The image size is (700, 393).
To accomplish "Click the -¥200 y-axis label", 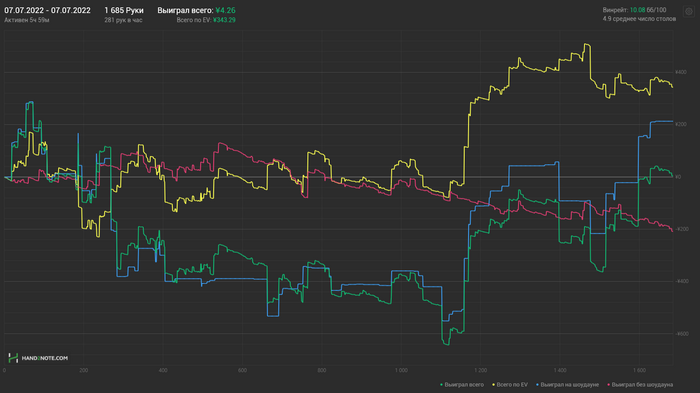I will (681, 229).
